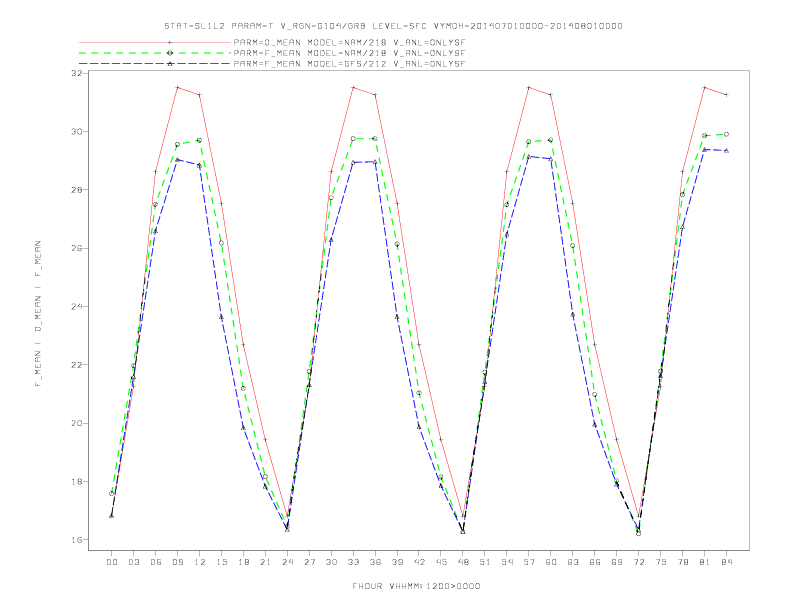Click y-axis tick value 20
This screenshot has width=792, height=612.
click(x=76, y=423)
